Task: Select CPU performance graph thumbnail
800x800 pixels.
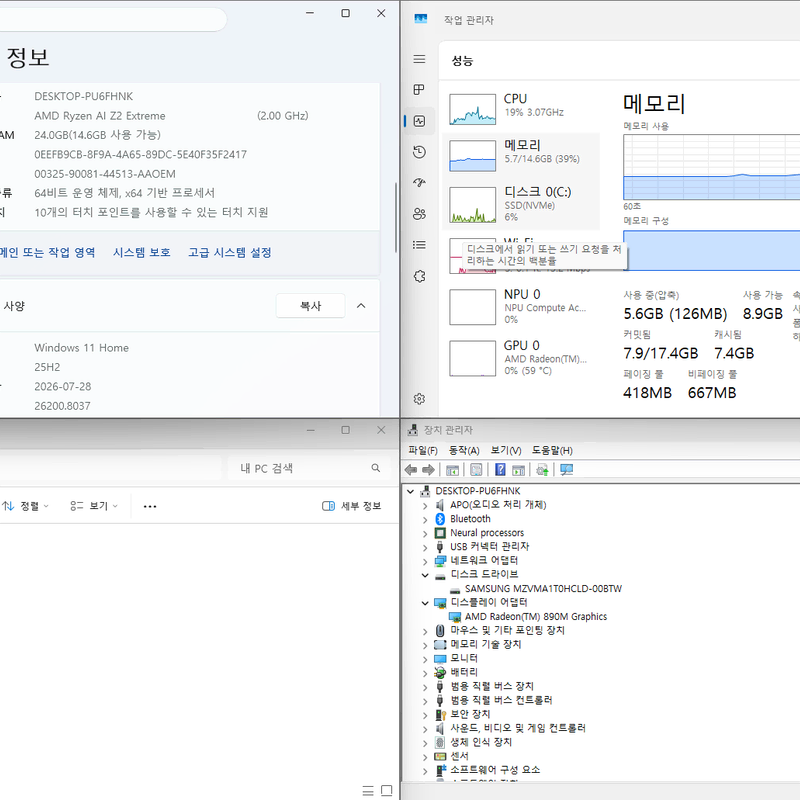Action: pos(472,109)
